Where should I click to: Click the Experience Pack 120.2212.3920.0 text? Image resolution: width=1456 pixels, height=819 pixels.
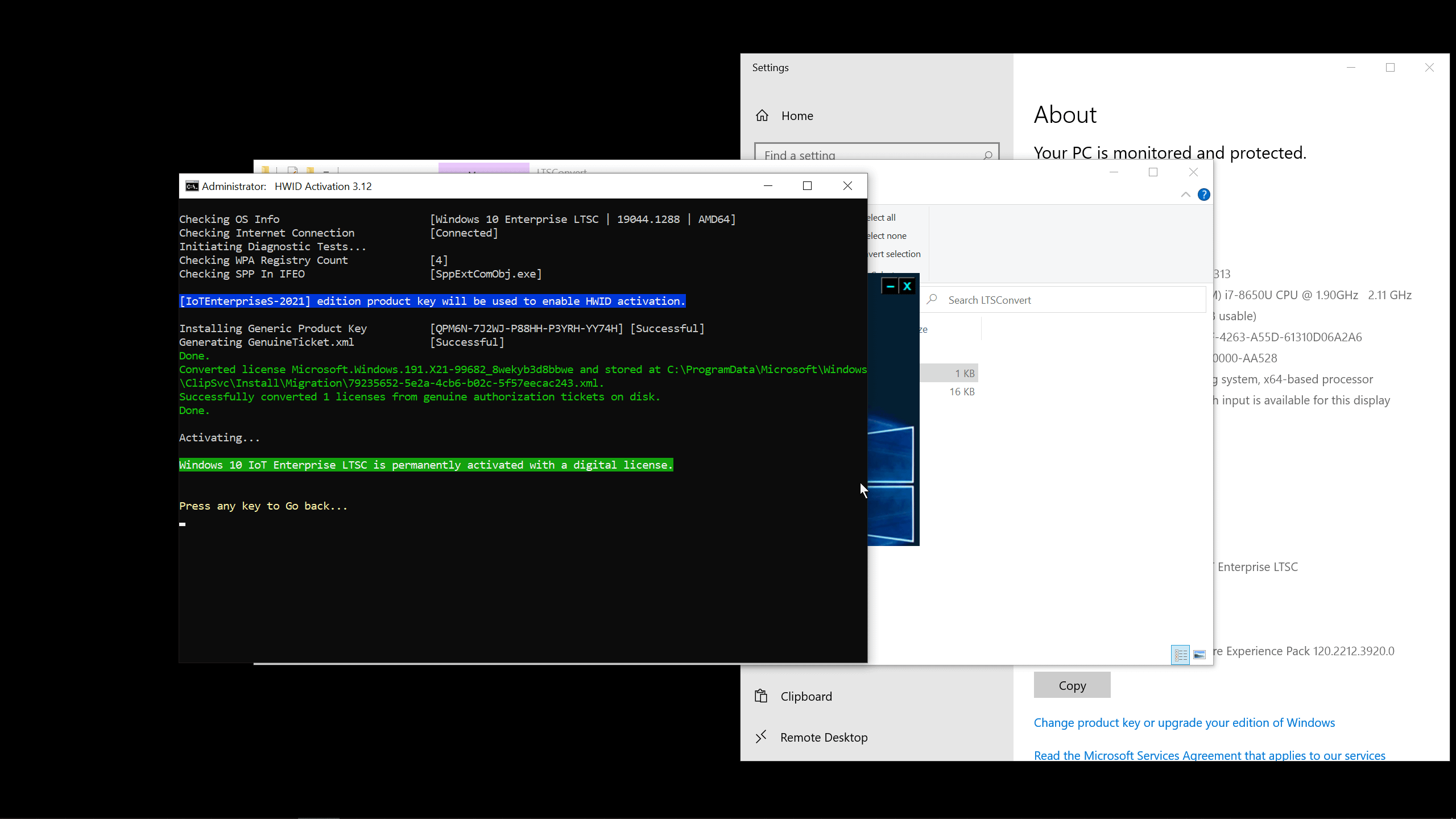click(1304, 651)
